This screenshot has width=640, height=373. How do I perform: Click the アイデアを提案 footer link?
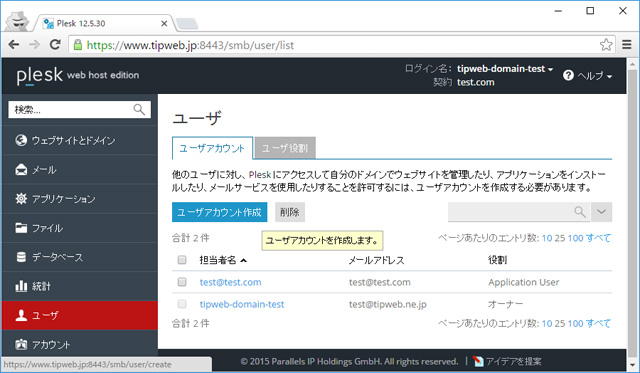(x=513, y=361)
